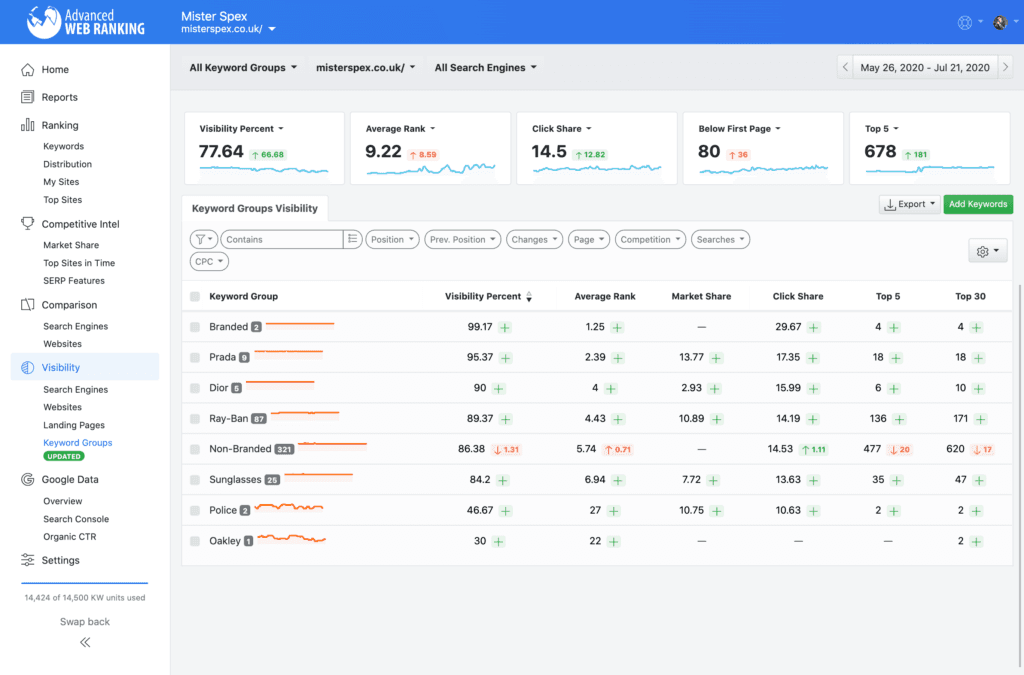Expand the Changes filter dropdown

tap(534, 240)
